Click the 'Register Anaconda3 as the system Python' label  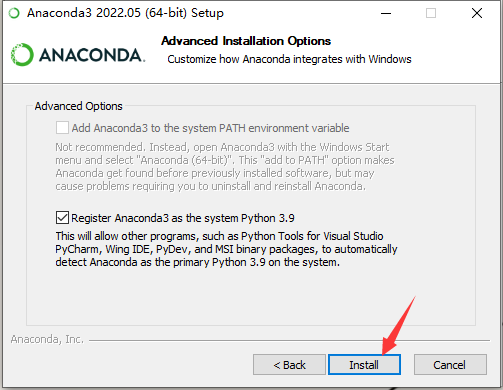[x=183, y=218]
